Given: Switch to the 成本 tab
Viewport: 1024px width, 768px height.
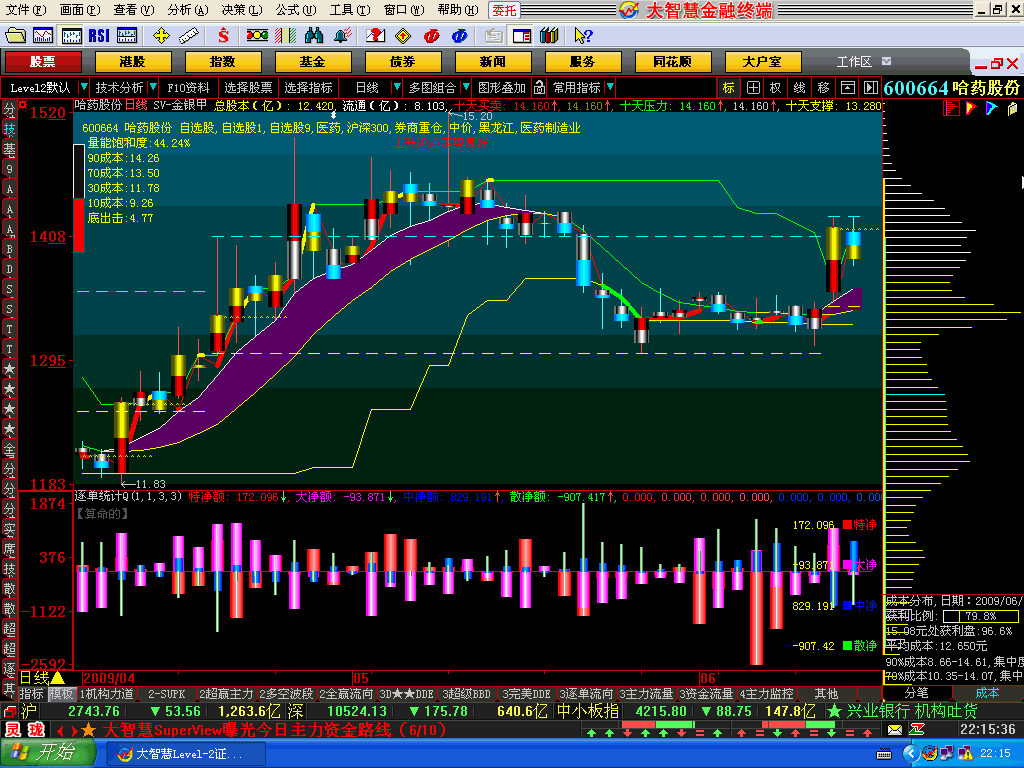Looking at the screenshot, I should point(987,693).
